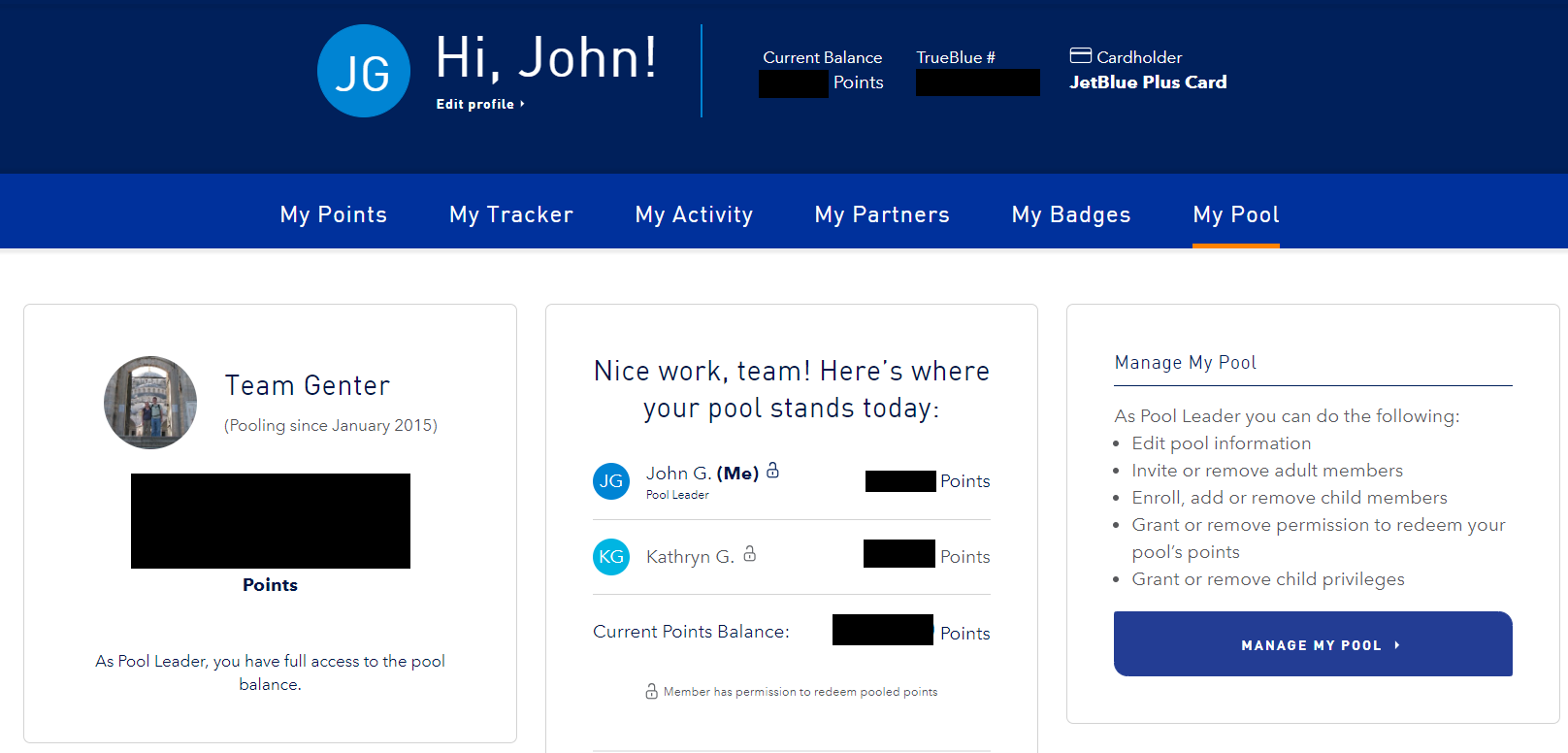Click the lock icon beside John G. (Me)
The height and width of the screenshot is (753, 1568).
772,471
